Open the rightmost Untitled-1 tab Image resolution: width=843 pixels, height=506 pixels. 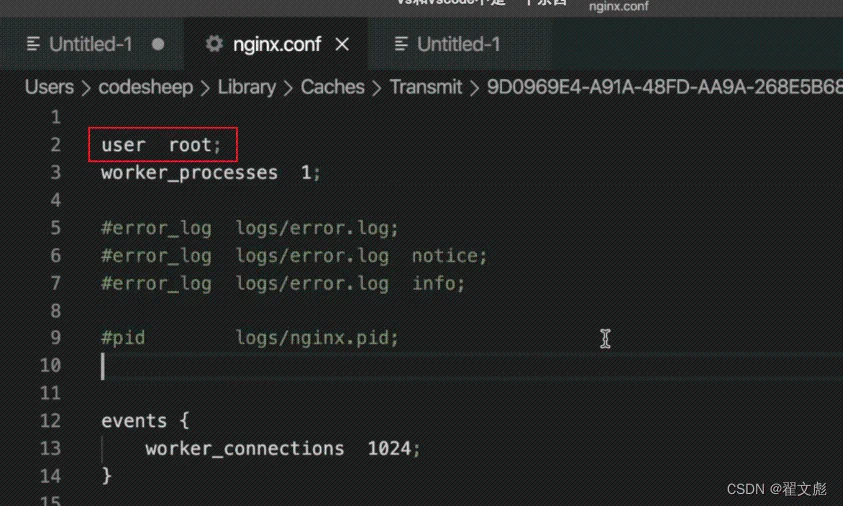[458, 44]
